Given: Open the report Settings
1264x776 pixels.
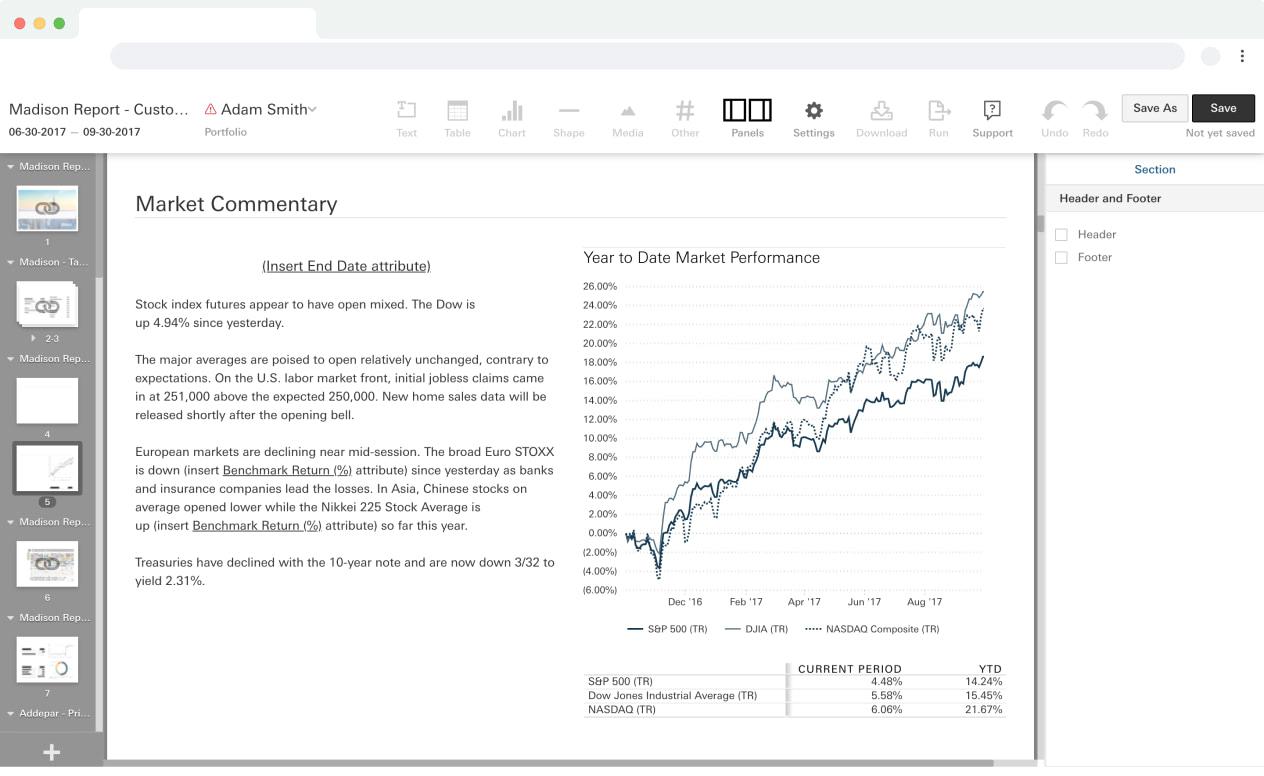Looking at the screenshot, I should (x=813, y=117).
